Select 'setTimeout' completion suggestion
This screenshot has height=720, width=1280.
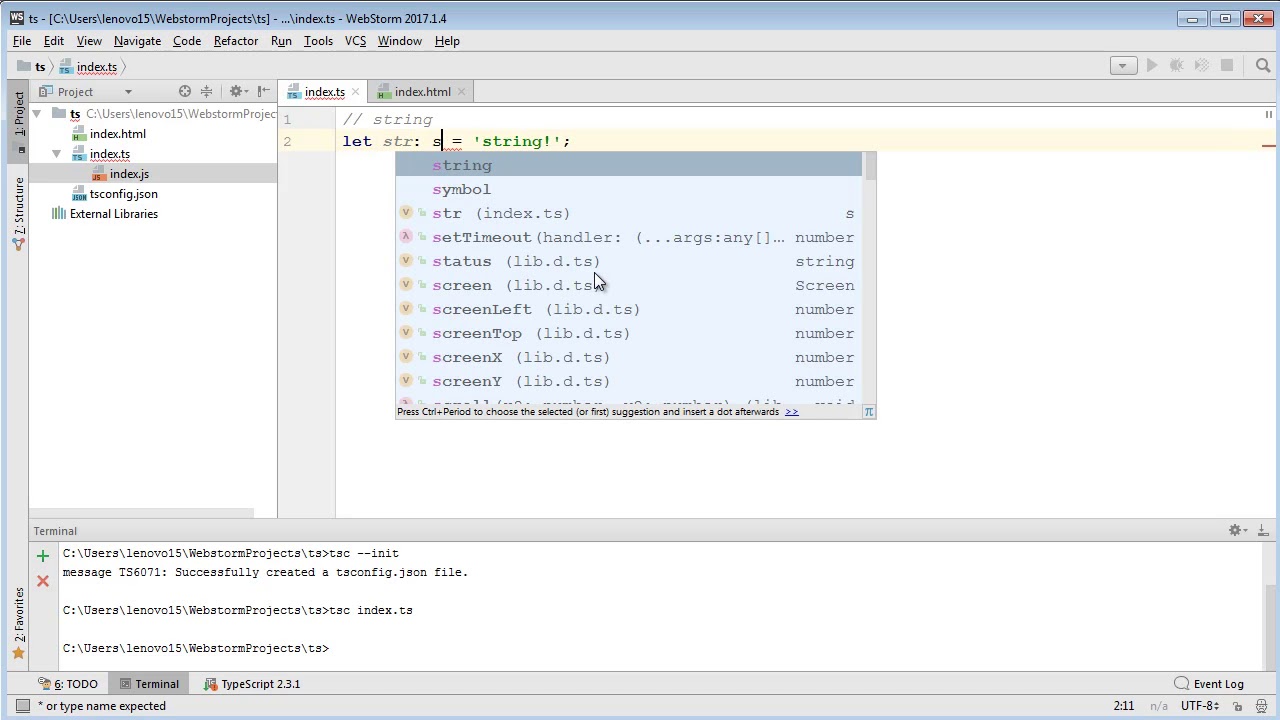628,237
